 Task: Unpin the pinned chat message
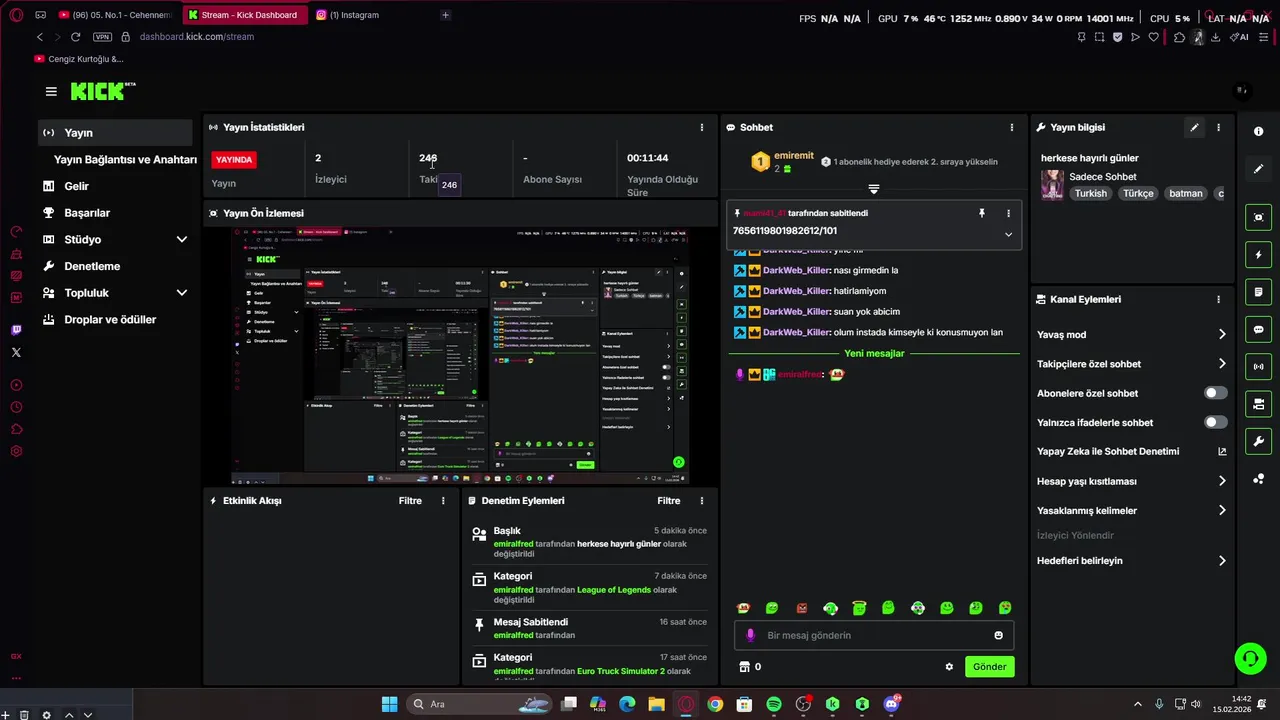[x=982, y=213]
